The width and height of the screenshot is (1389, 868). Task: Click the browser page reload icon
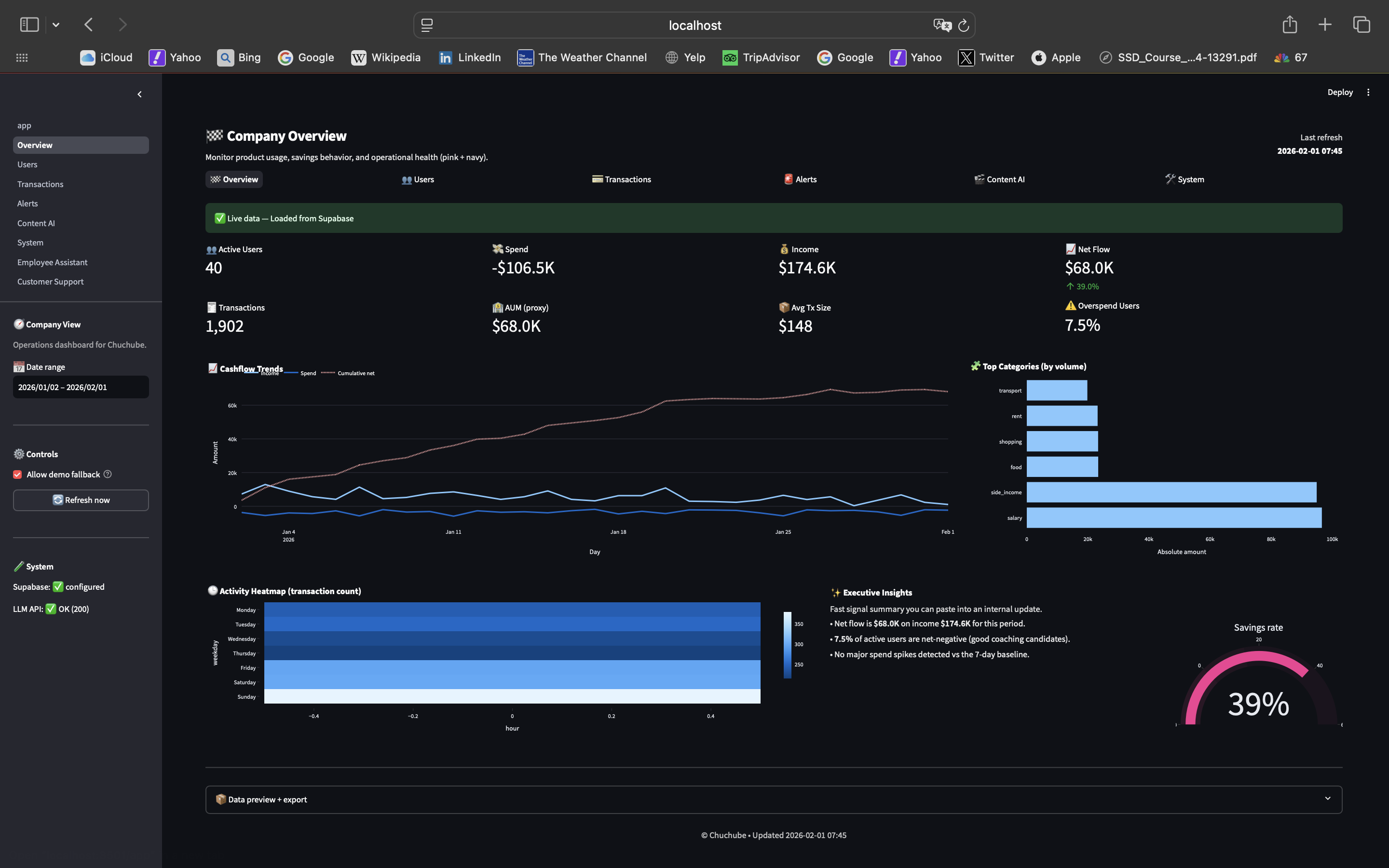964,25
